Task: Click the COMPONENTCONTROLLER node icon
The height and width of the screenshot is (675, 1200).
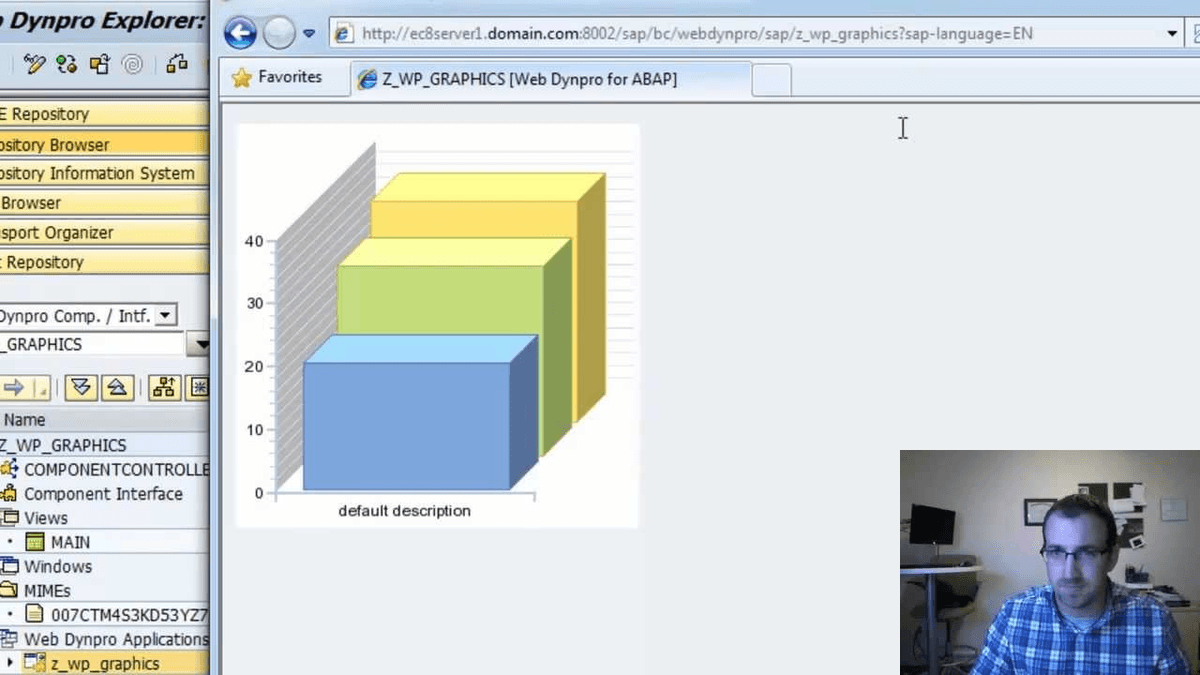Action: click(9, 469)
